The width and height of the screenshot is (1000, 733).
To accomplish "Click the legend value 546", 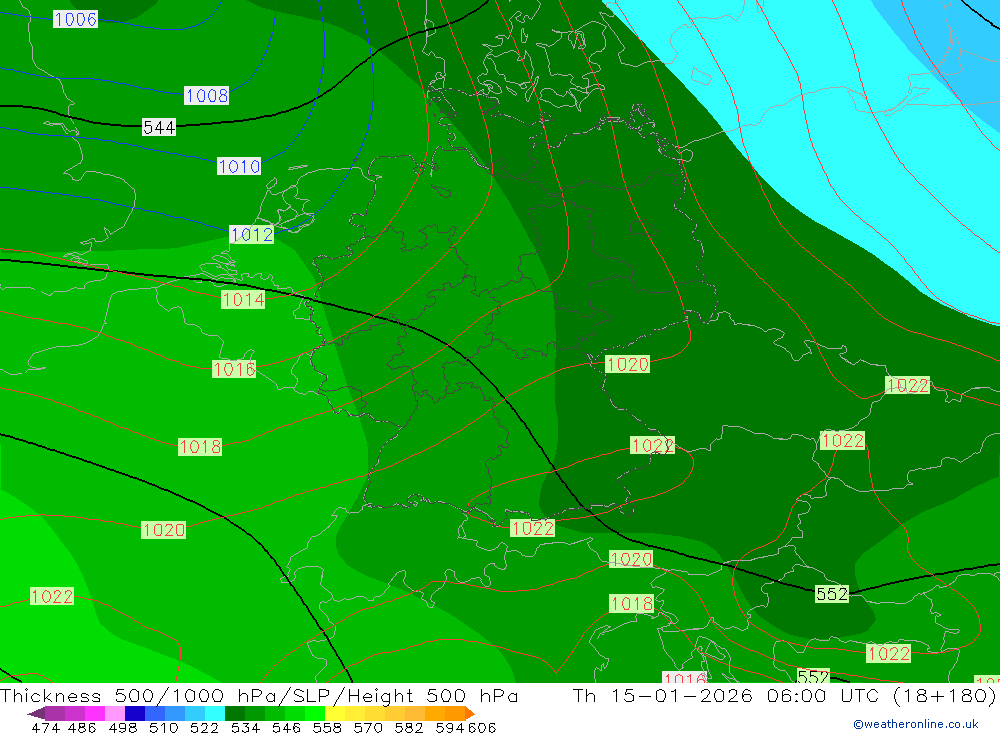I will (x=286, y=727).
